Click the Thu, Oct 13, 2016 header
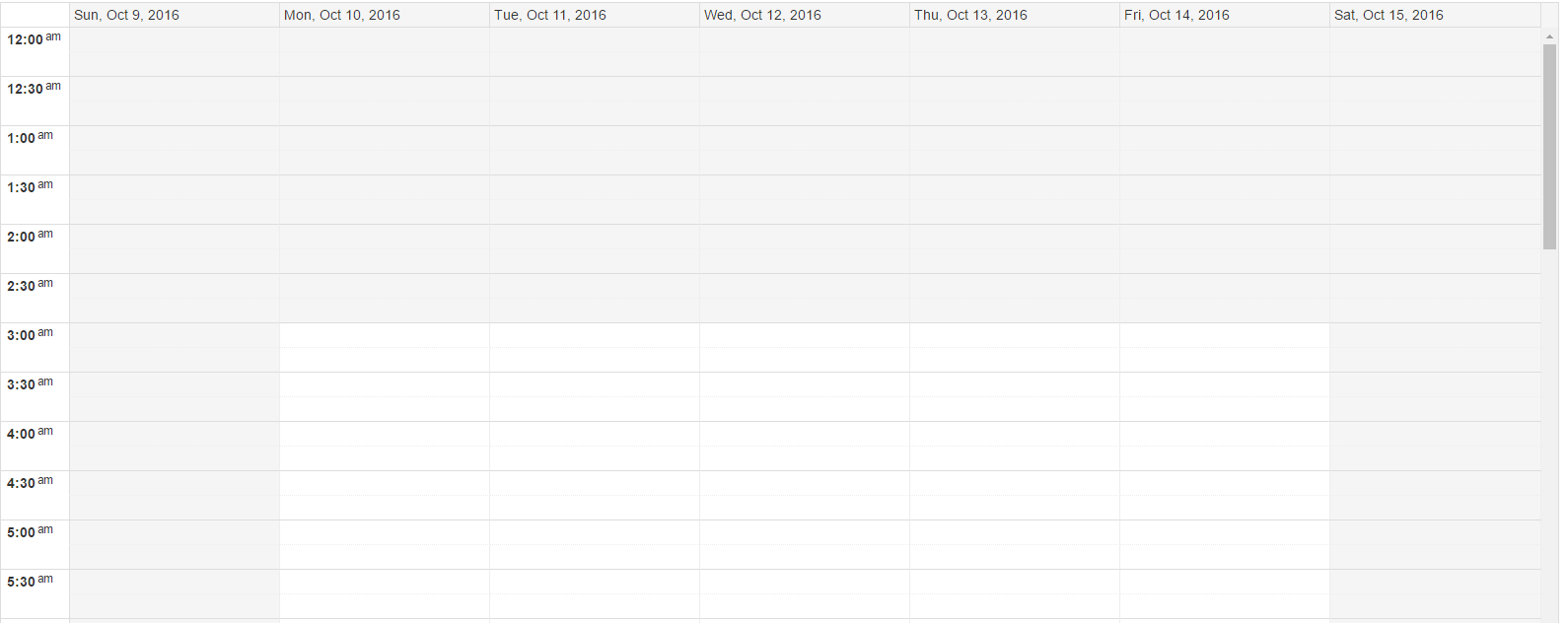 point(970,15)
